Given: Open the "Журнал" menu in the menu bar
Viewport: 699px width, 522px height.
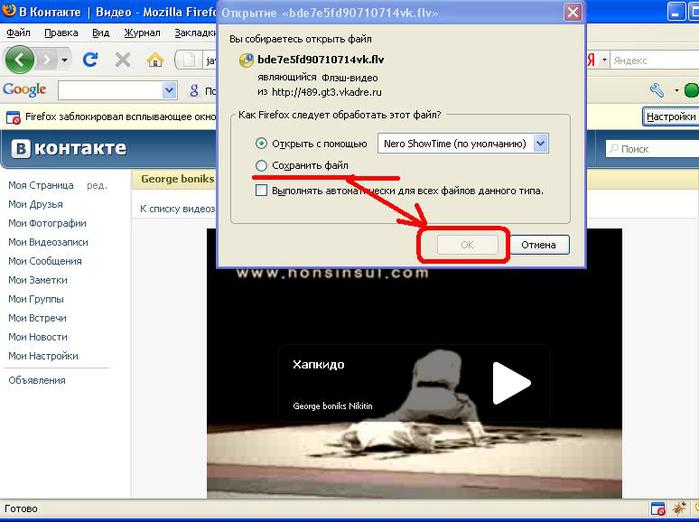Looking at the screenshot, I should point(142,32).
